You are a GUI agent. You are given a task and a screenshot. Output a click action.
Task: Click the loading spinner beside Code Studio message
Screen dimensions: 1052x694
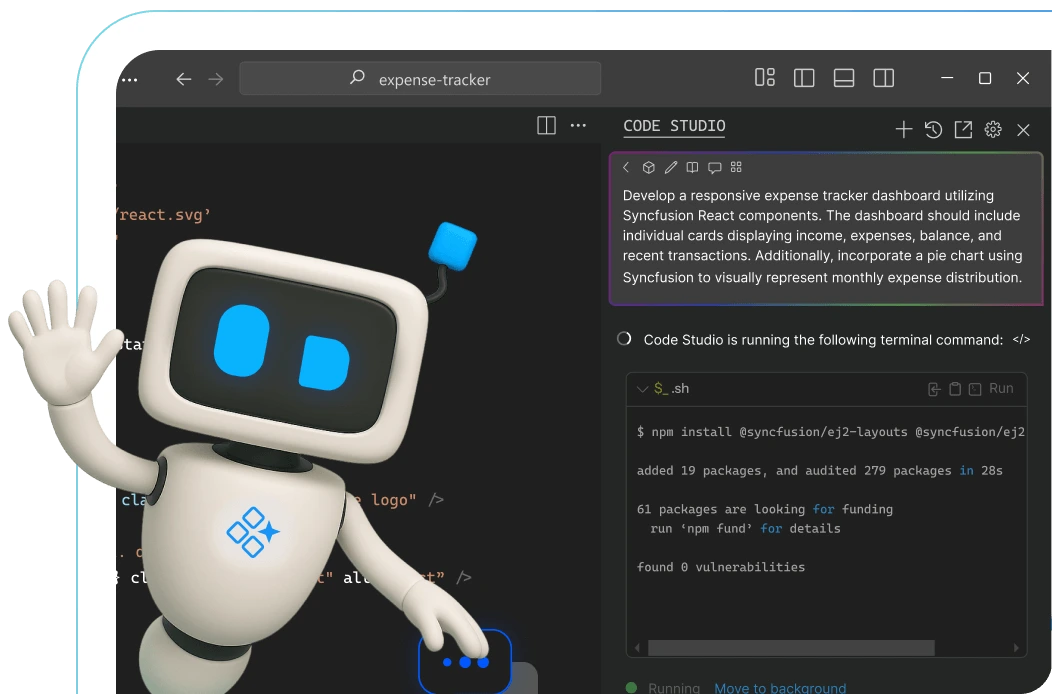click(x=625, y=339)
